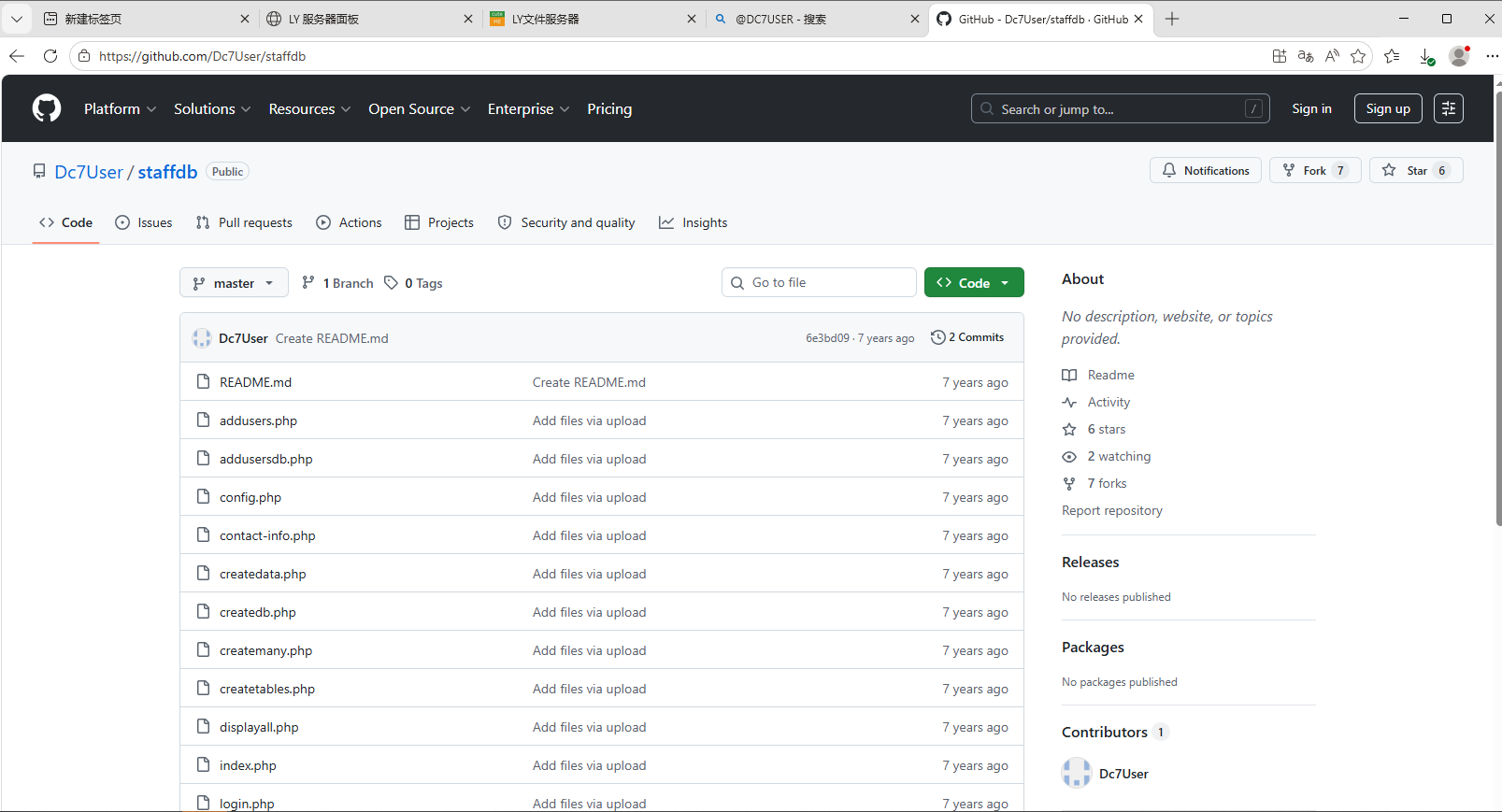Expand the Resources menu
The height and width of the screenshot is (812, 1502).
(x=309, y=109)
